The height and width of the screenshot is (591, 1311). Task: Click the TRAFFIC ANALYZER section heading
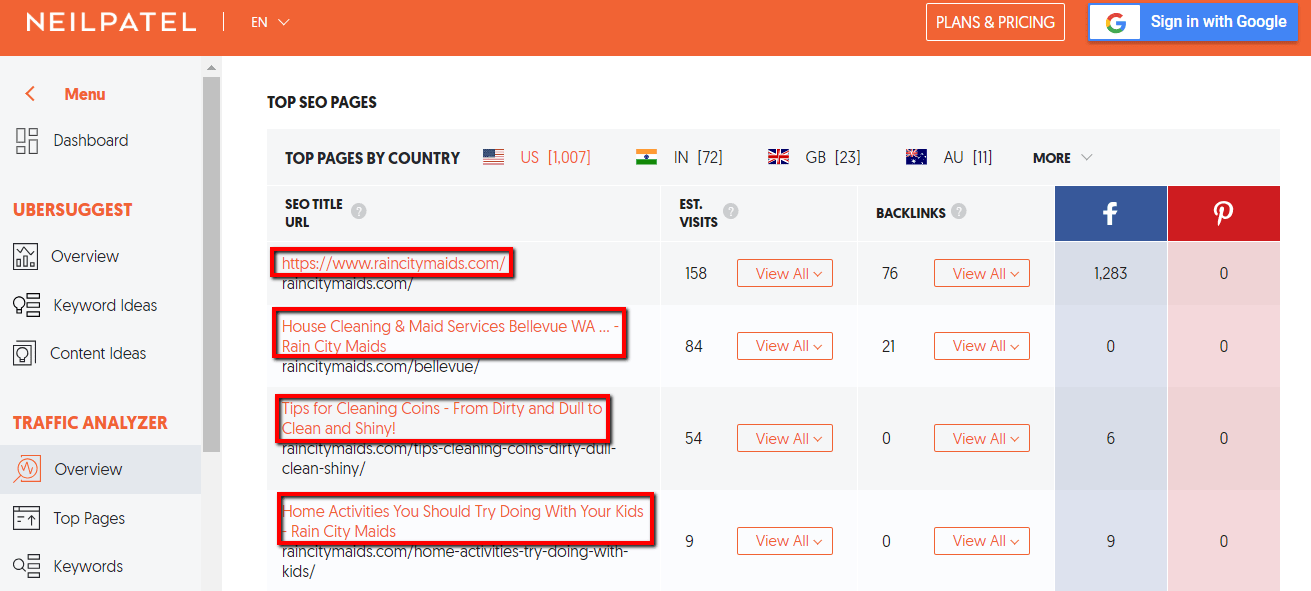90,423
